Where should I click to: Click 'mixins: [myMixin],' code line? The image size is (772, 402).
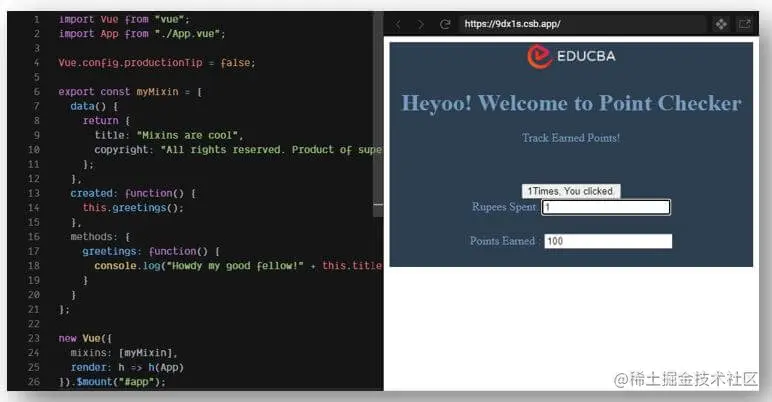click(x=124, y=353)
